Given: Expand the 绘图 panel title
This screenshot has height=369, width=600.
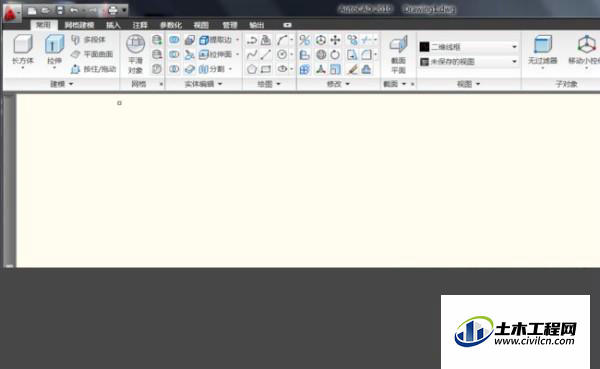Looking at the screenshot, I should coord(269,84).
